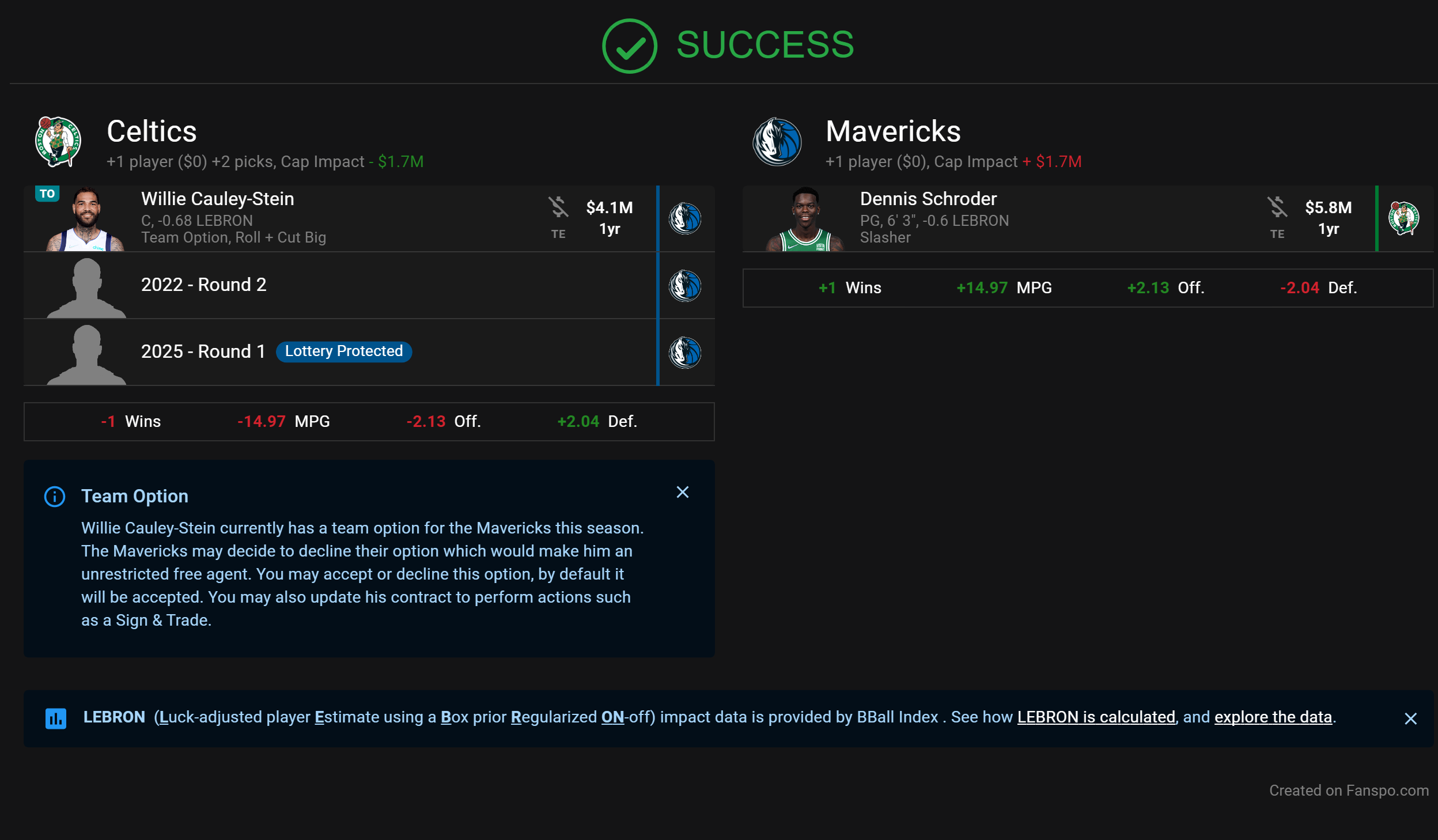The width and height of the screenshot is (1438, 840).
Task: Click Mavericks logo in 2025 Round 1 row
Action: [685, 352]
